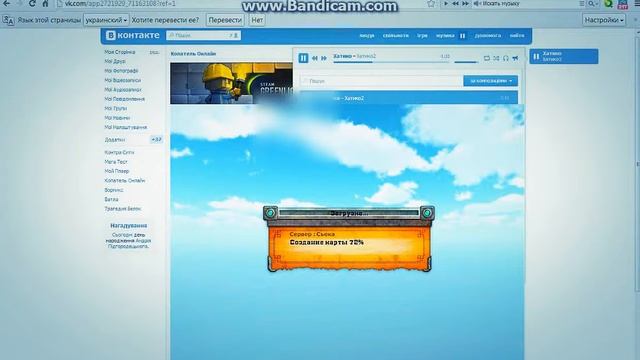The height and width of the screenshot is (360, 640).
Task: Open 'Битва' app in sidebar
Action: coord(111,200)
